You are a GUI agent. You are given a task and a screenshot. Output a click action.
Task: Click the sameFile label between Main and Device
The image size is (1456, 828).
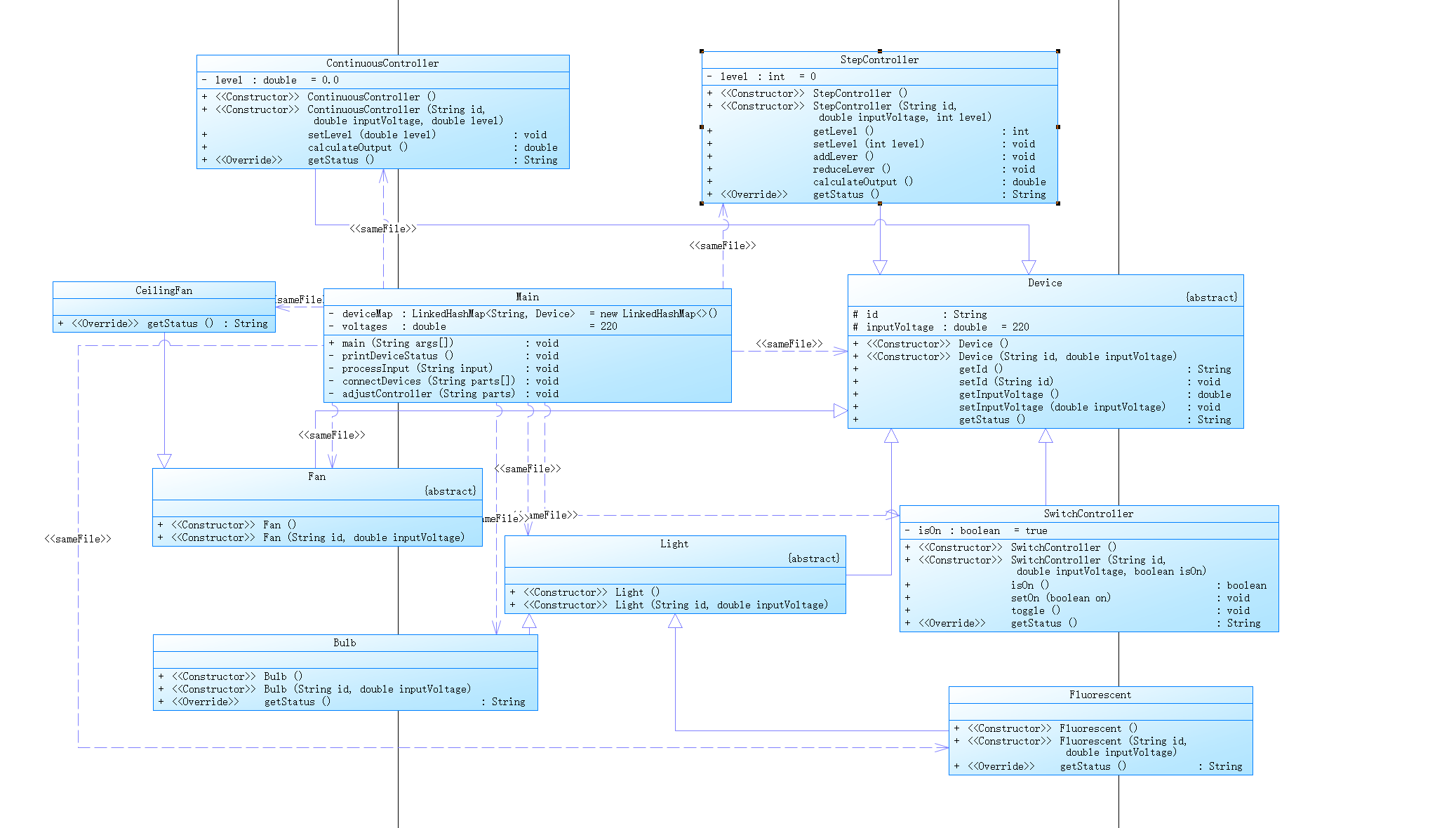[x=789, y=344]
